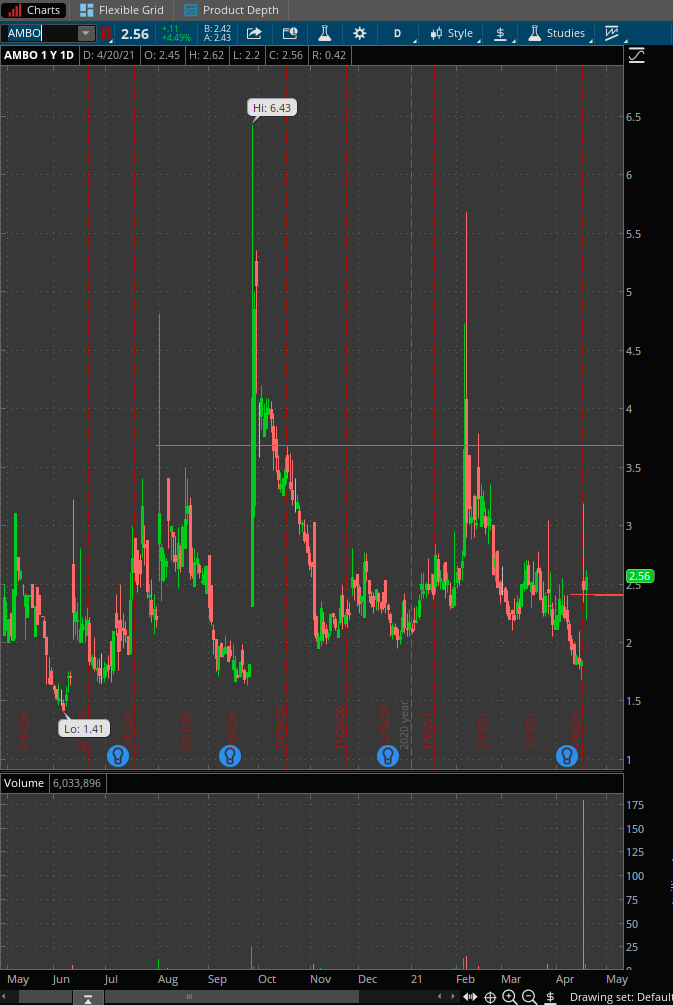Screen dimensions: 673x1005
Task: Open the Studies menu
Action: [556, 33]
